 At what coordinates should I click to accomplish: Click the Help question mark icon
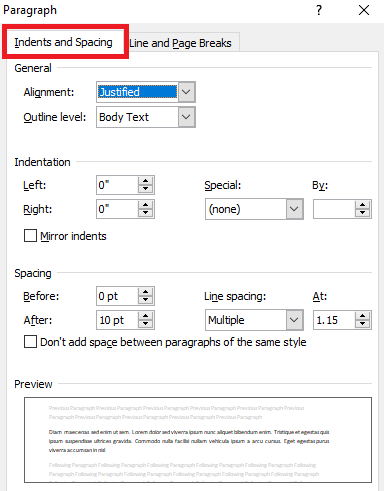tap(319, 10)
